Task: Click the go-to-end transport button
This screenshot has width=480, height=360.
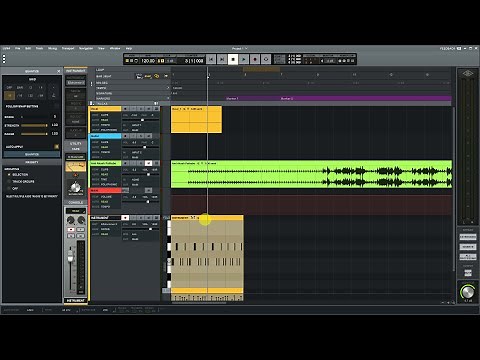Action: (222, 59)
